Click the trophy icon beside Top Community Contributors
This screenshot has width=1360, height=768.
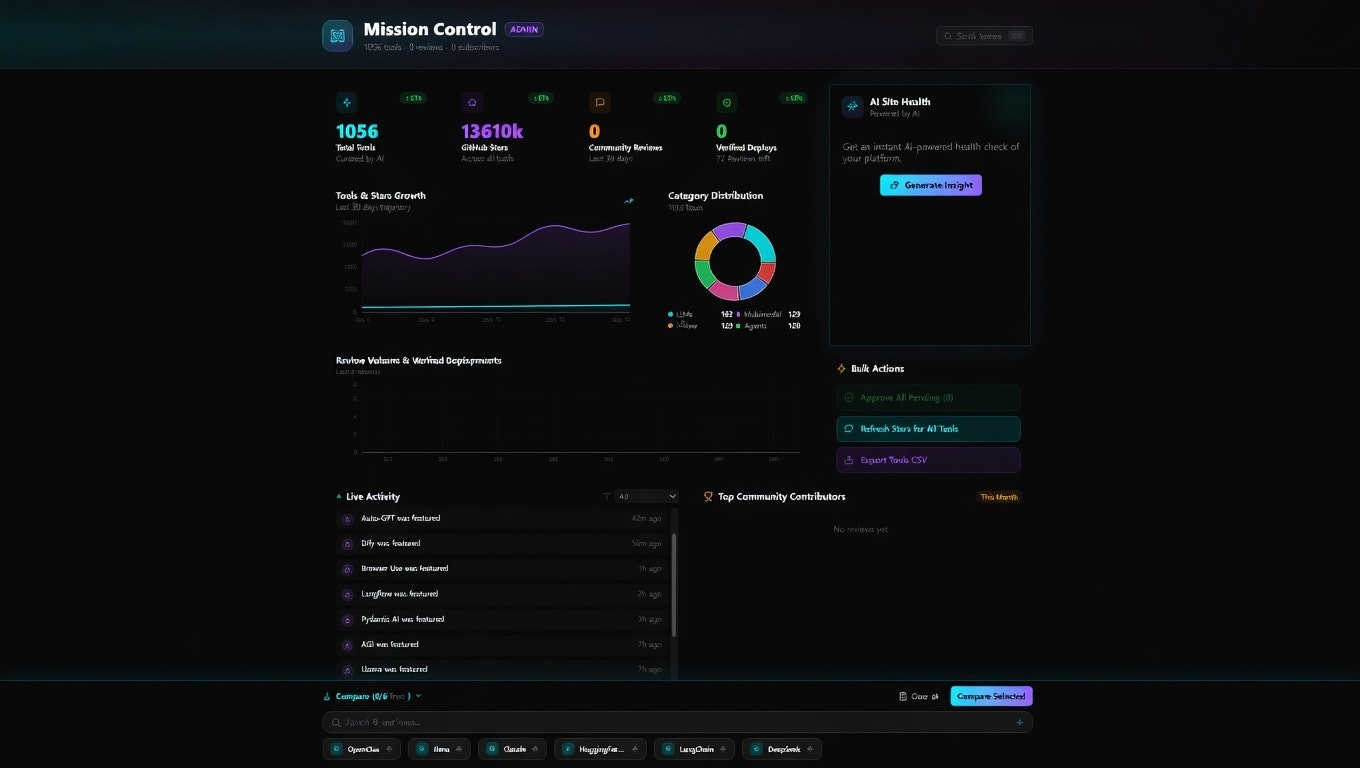(x=707, y=496)
